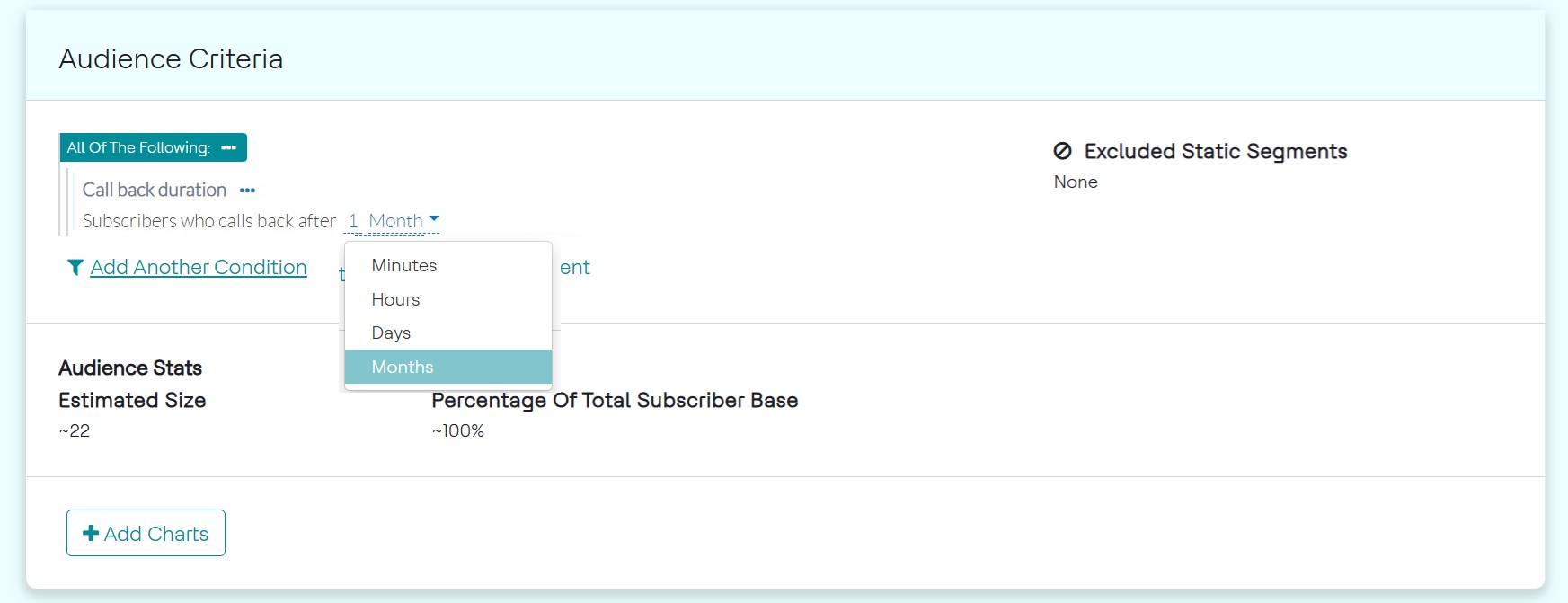Click the ~100% subscriber base percentage
This screenshot has height=603, width=1568.
[x=458, y=430]
